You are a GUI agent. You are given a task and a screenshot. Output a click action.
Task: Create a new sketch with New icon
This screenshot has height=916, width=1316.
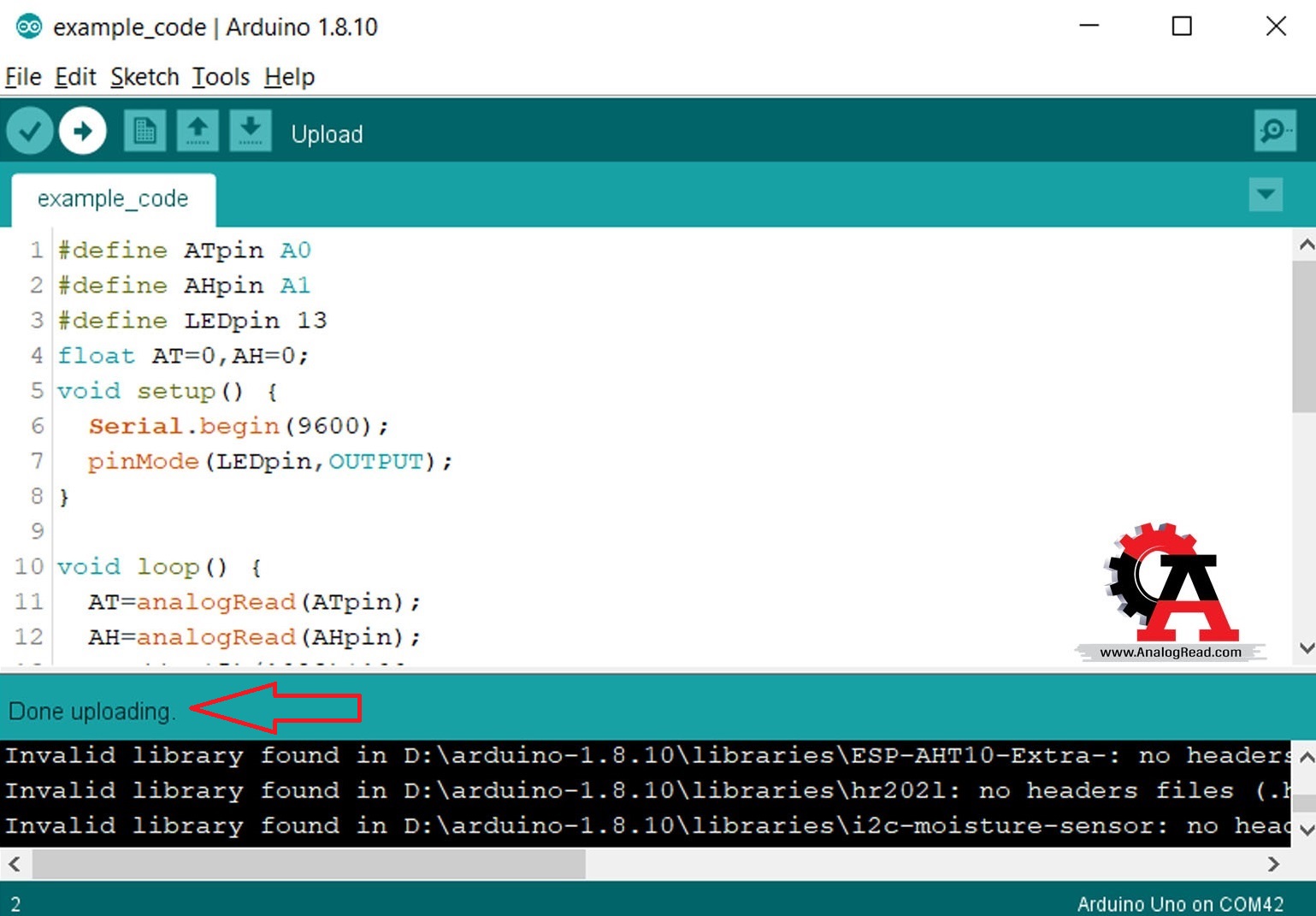pos(145,131)
